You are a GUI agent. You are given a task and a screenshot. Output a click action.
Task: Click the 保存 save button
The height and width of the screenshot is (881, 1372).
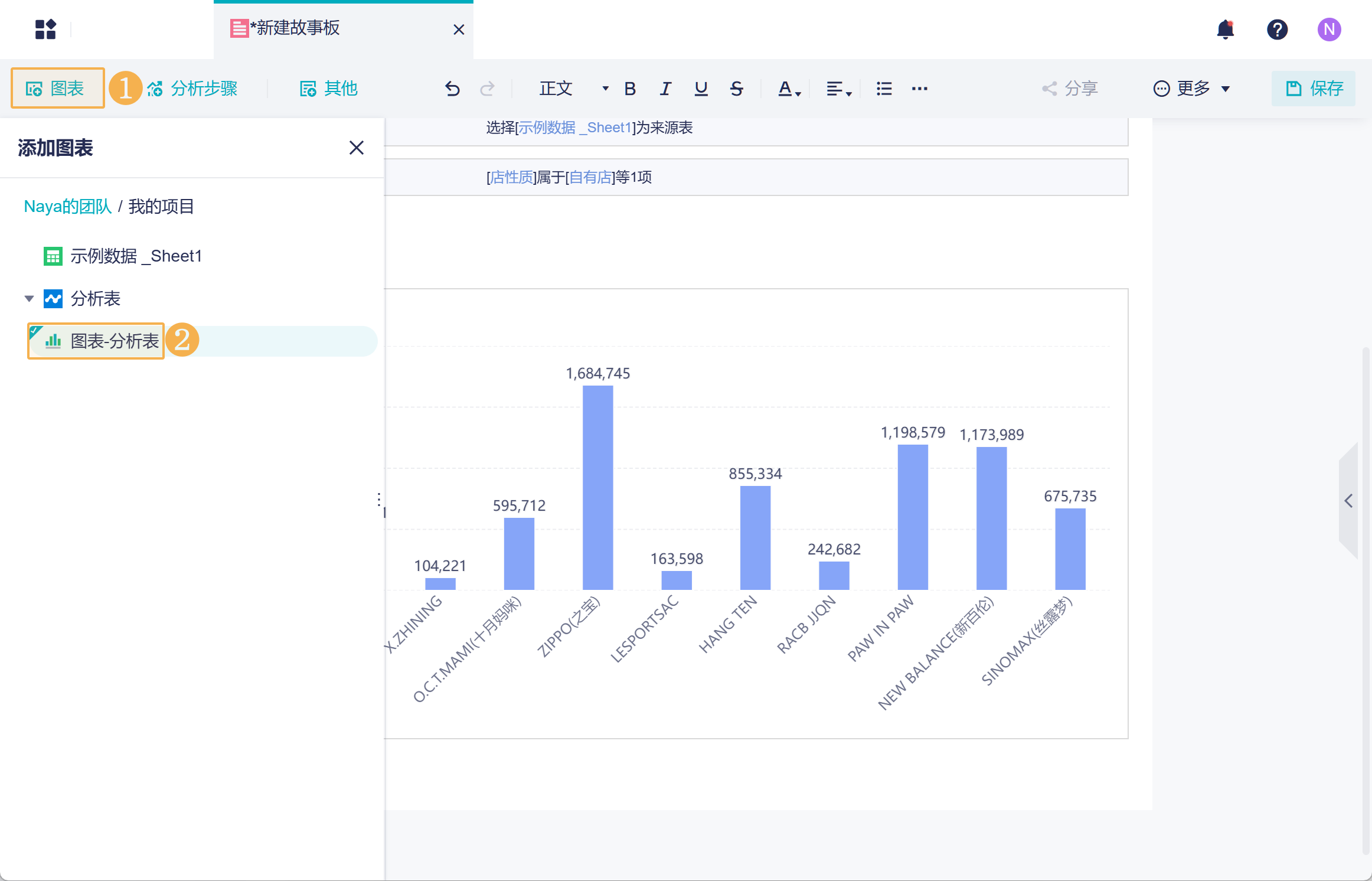click(1314, 89)
